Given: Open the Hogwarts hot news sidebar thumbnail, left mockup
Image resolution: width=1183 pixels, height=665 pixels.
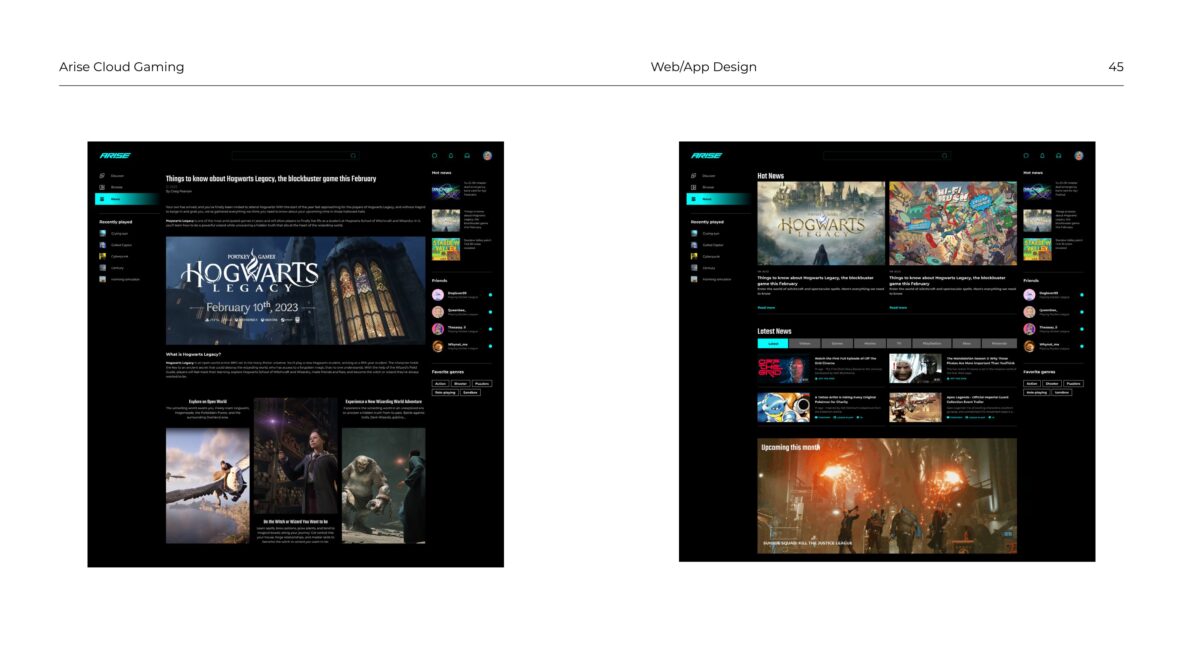Looking at the screenshot, I should coord(446,220).
